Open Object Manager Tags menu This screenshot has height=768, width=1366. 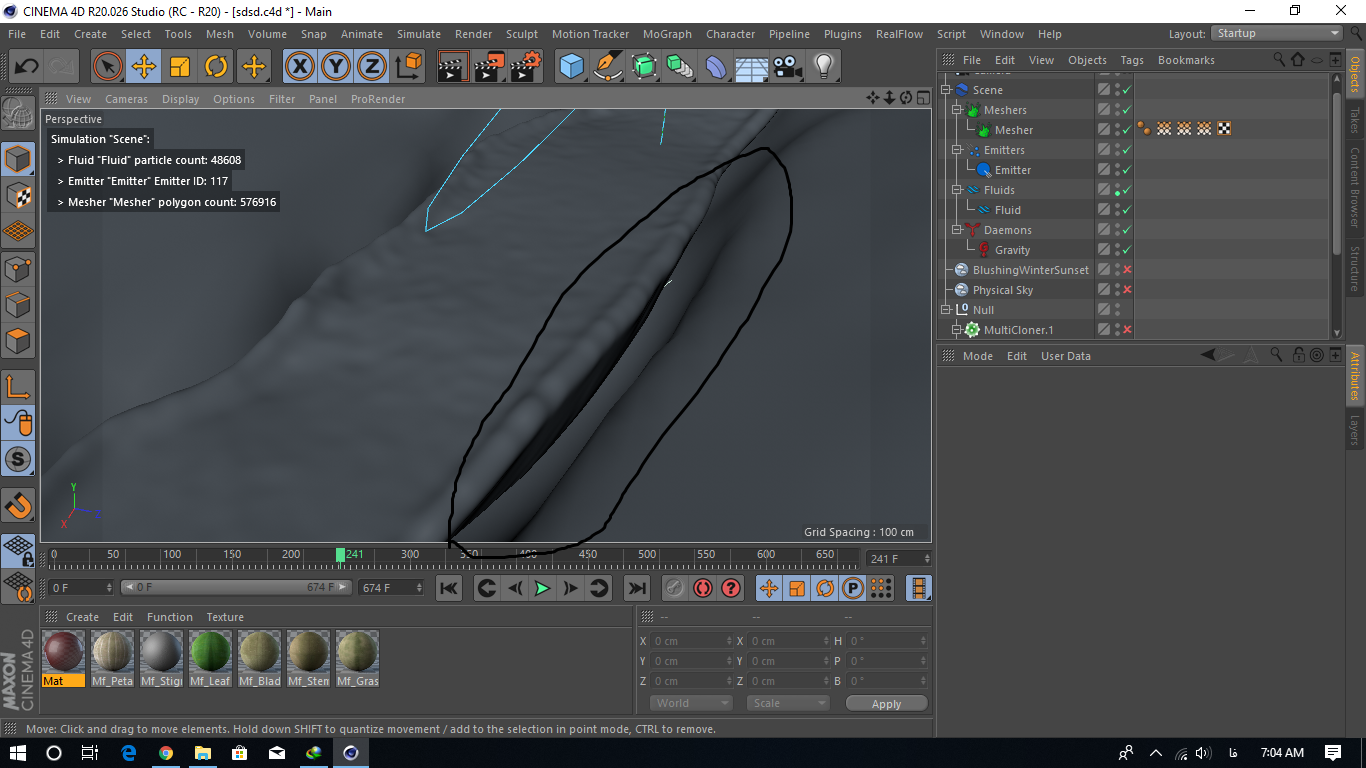pos(1132,60)
